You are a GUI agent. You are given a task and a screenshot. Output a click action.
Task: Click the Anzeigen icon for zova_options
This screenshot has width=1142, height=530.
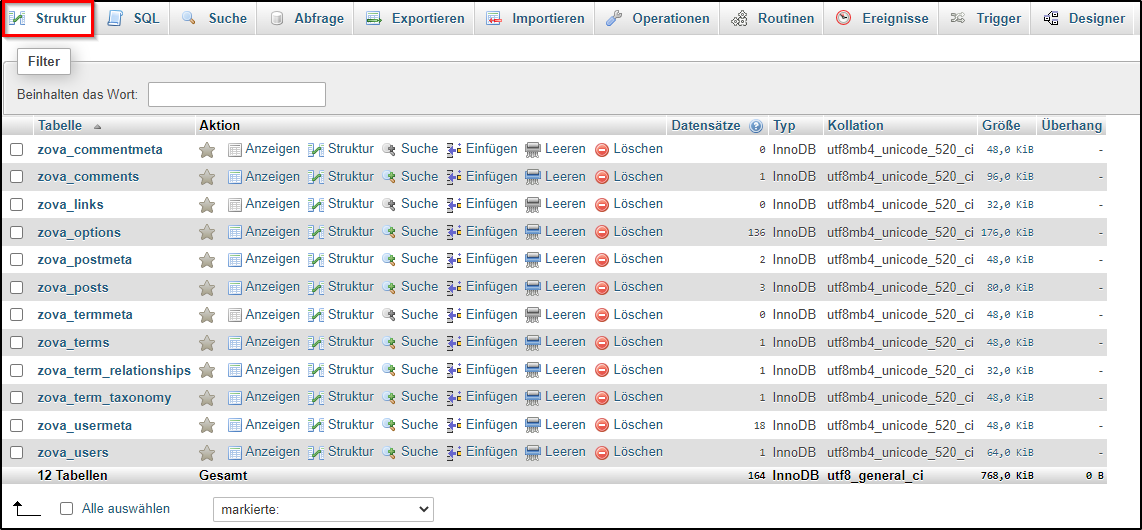pyautogui.click(x=235, y=232)
